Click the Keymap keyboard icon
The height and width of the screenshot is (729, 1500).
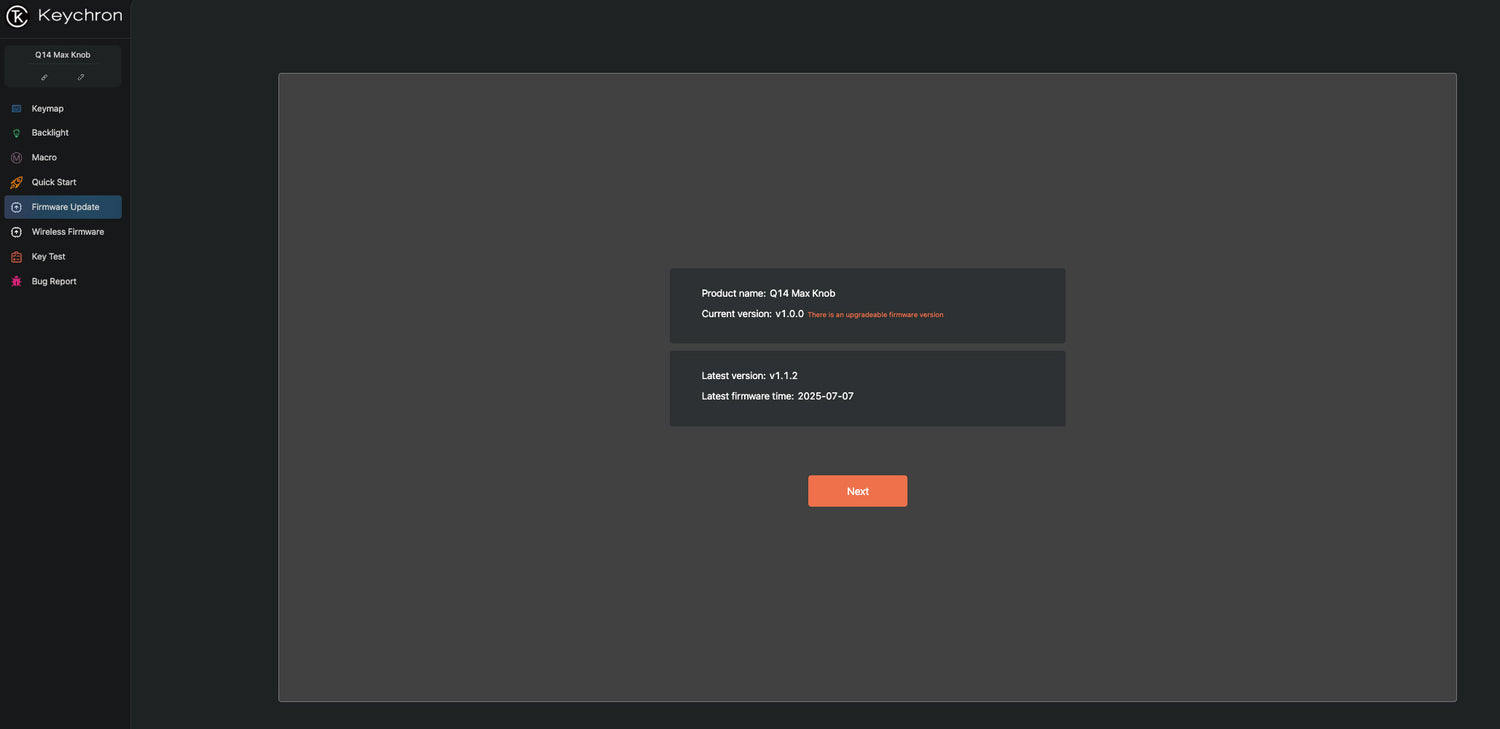(16, 108)
